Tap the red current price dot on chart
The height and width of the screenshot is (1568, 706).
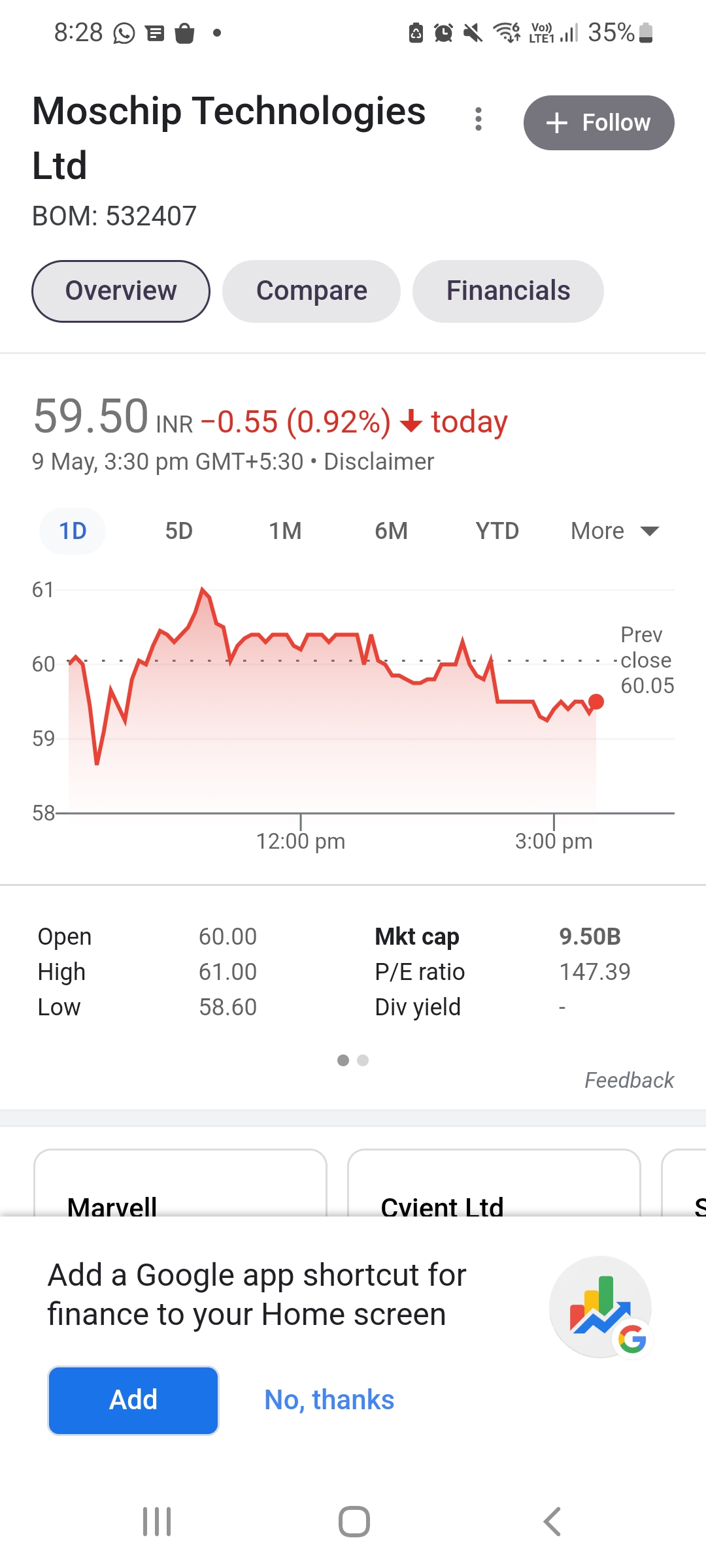pos(596,702)
